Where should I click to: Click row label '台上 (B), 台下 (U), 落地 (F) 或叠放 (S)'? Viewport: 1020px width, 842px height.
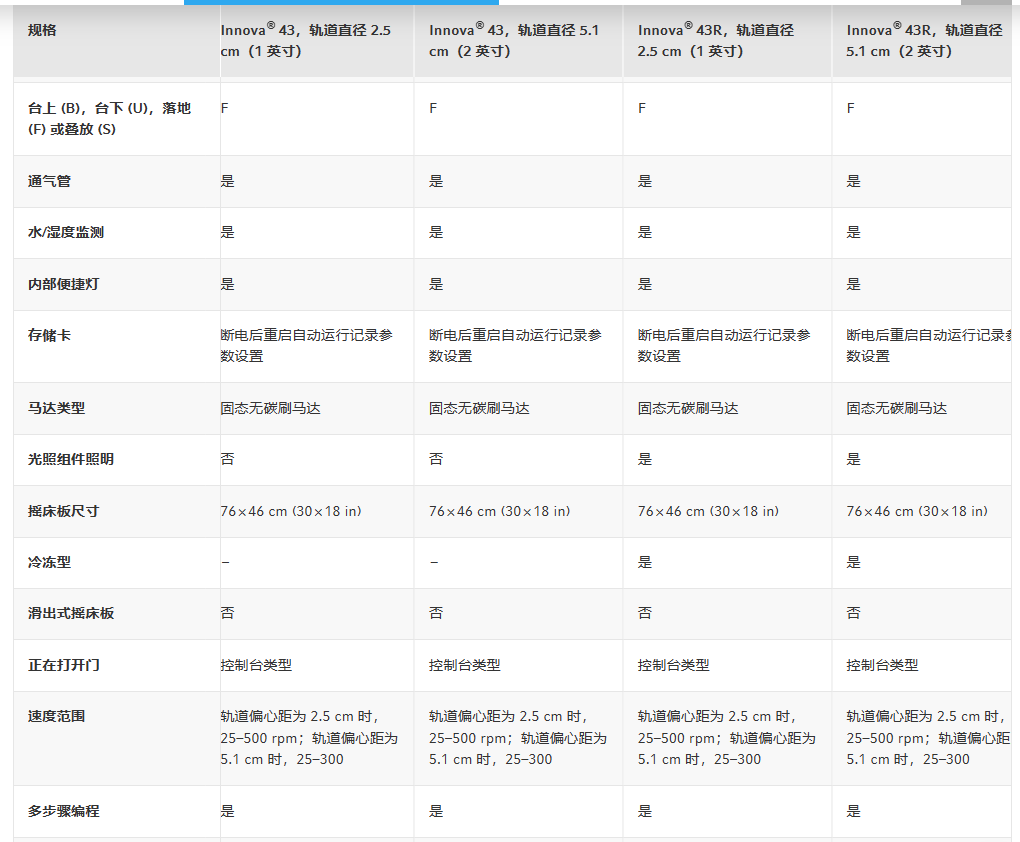click(x=109, y=118)
